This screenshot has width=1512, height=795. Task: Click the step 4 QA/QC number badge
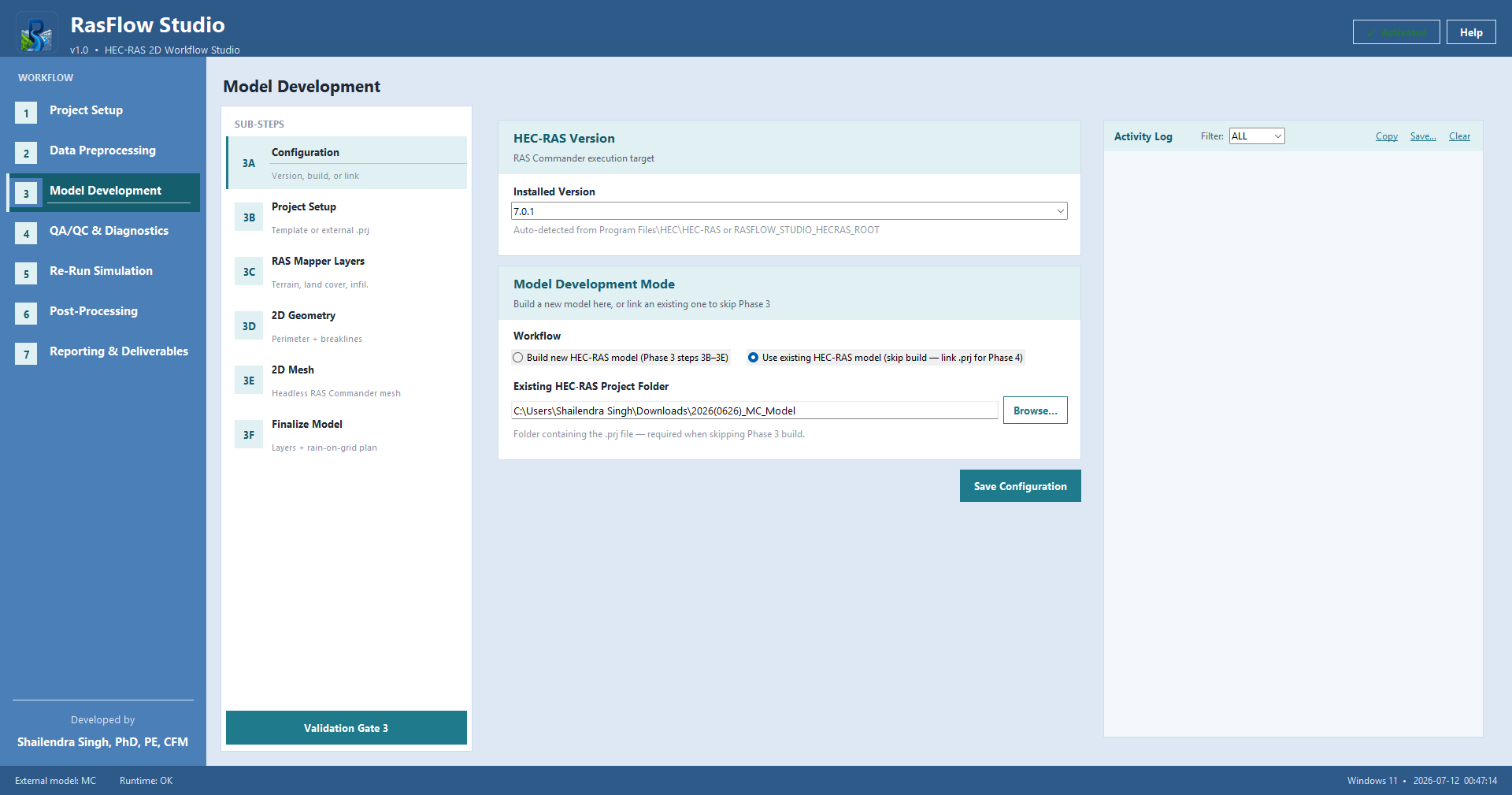click(x=26, y=233)
